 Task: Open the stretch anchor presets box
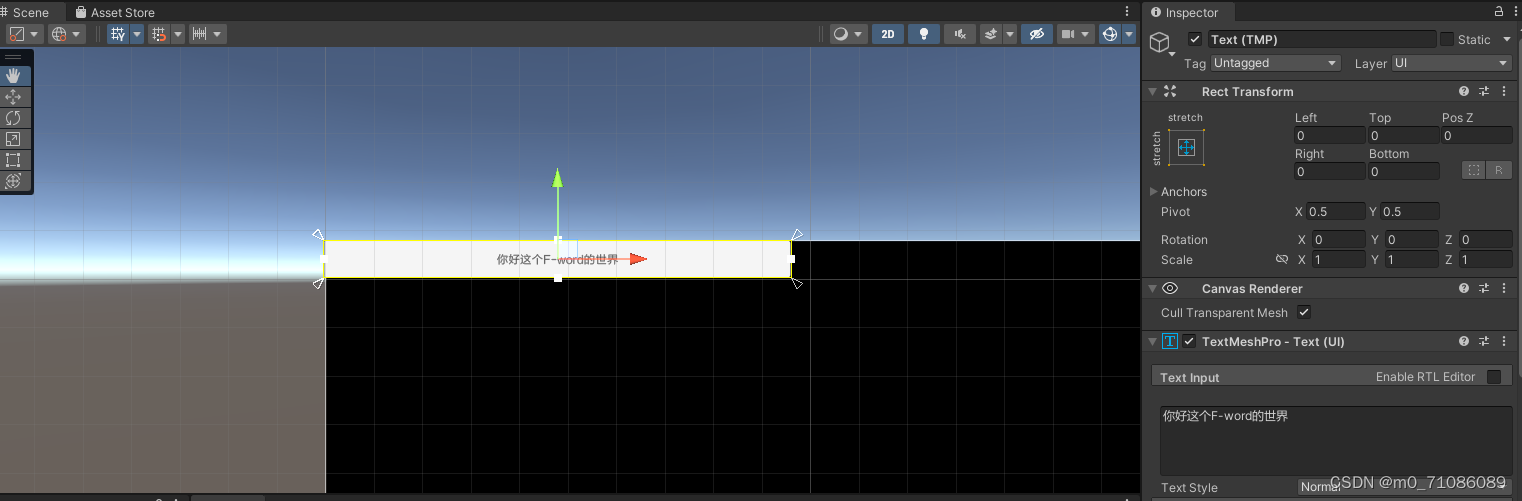(x=1186, y=147)
